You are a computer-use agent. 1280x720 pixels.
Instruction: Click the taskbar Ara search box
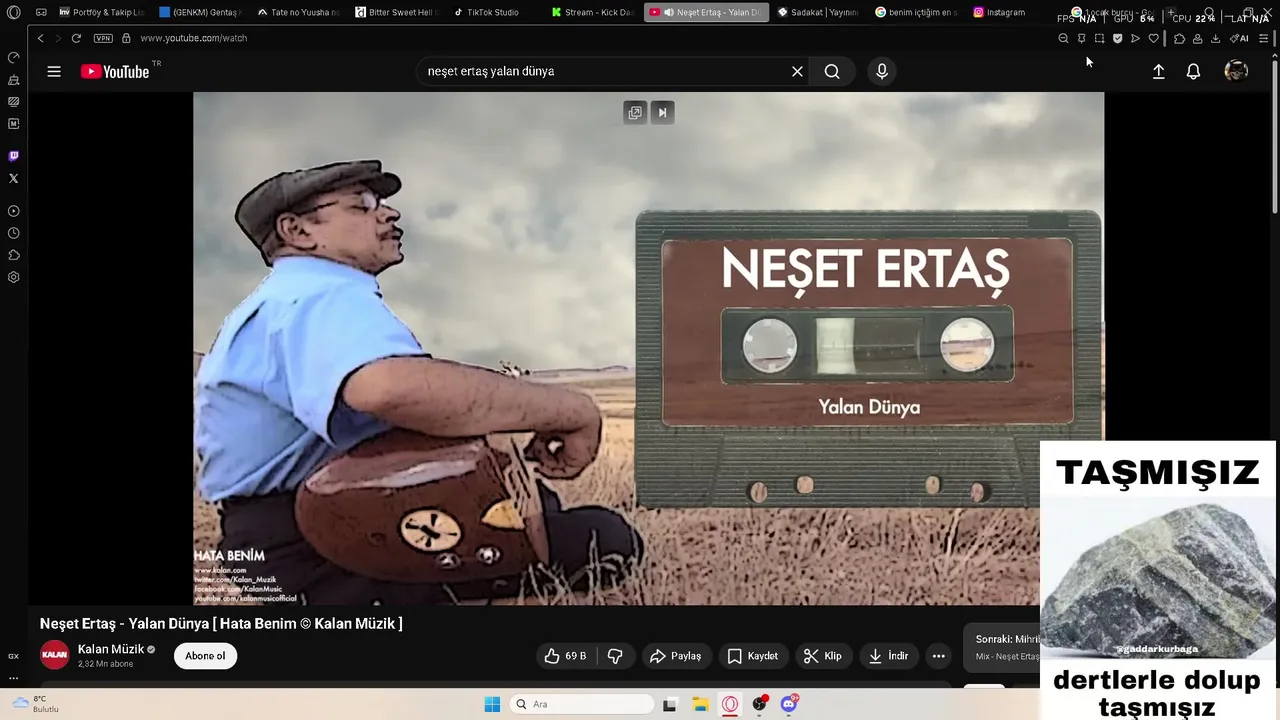(581, 704)
